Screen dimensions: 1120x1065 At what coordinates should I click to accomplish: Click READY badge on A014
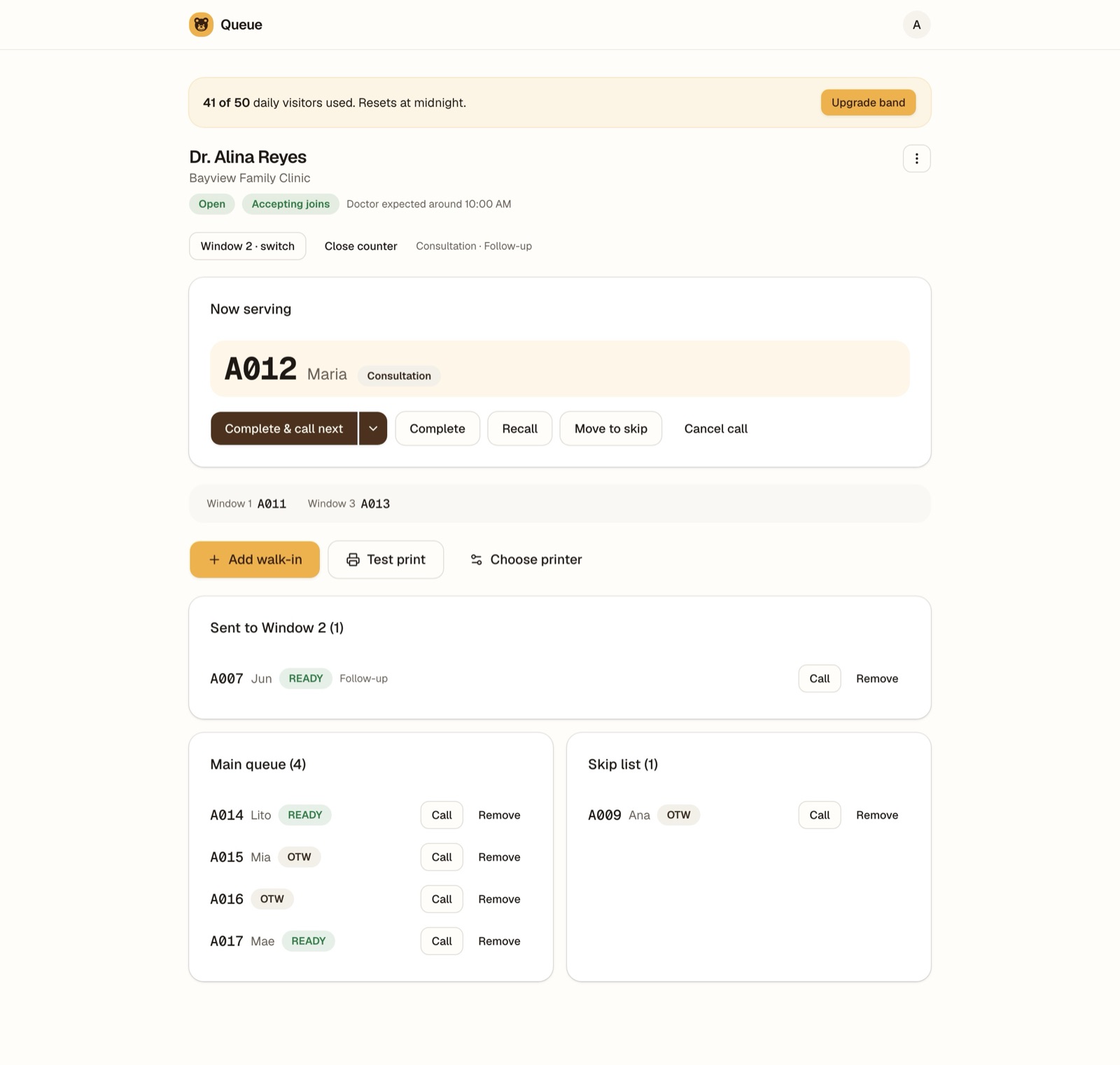(x=305, y=815)
